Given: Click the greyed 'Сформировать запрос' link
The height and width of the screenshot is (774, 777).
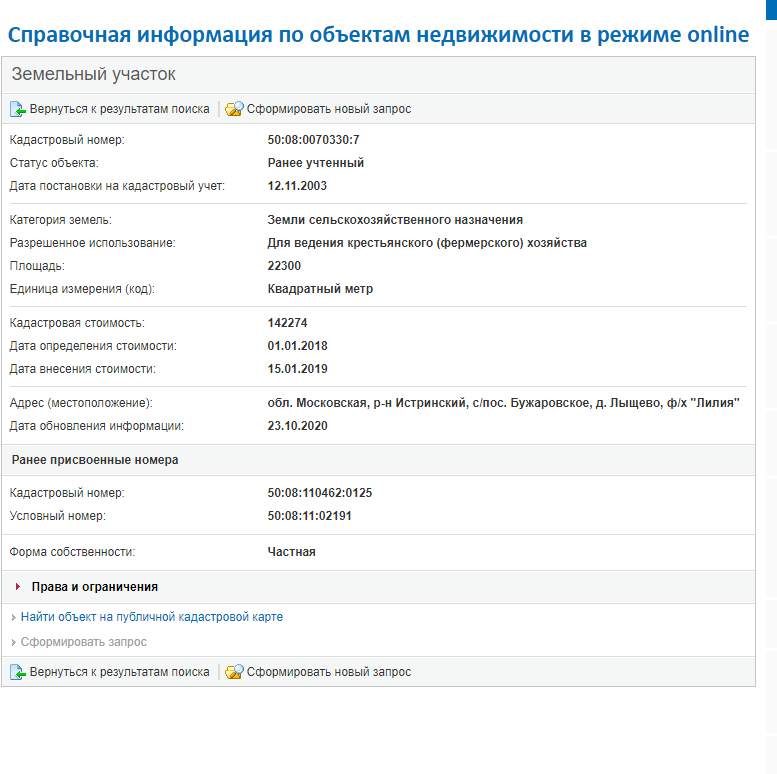Looking at the screenshot, I should pyautogui.click(x=83, y=642).
